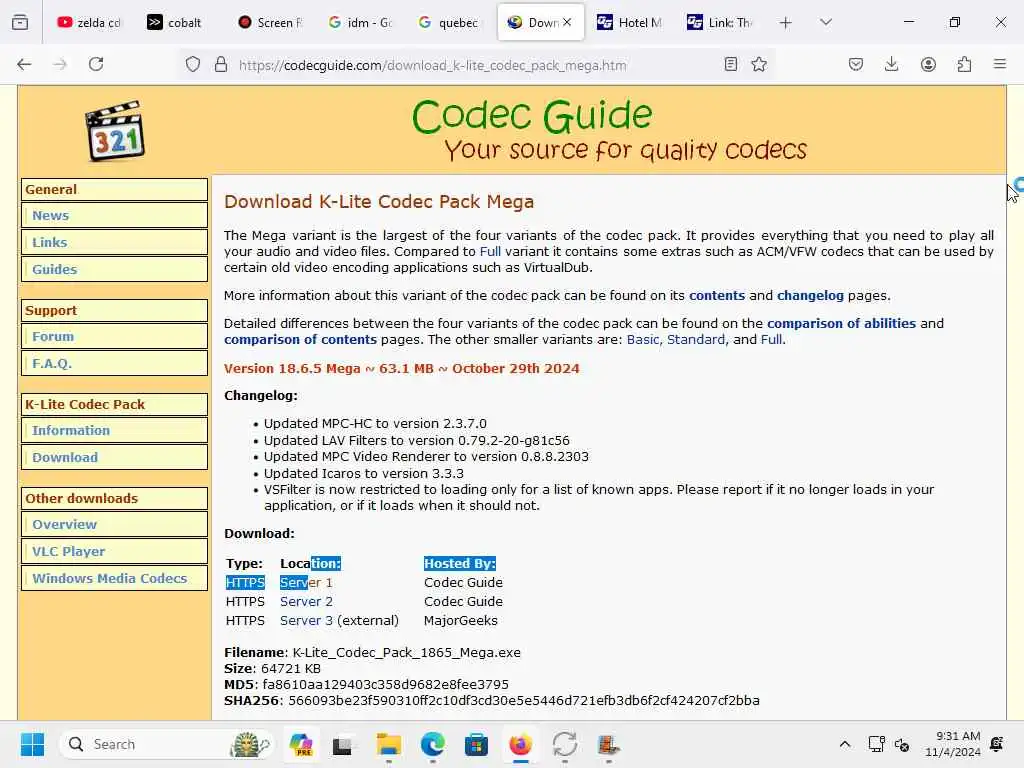Download from Server 1
The height and width of the screenshot is (768, 1024).
pyautogui.click(x=306, y=583)
